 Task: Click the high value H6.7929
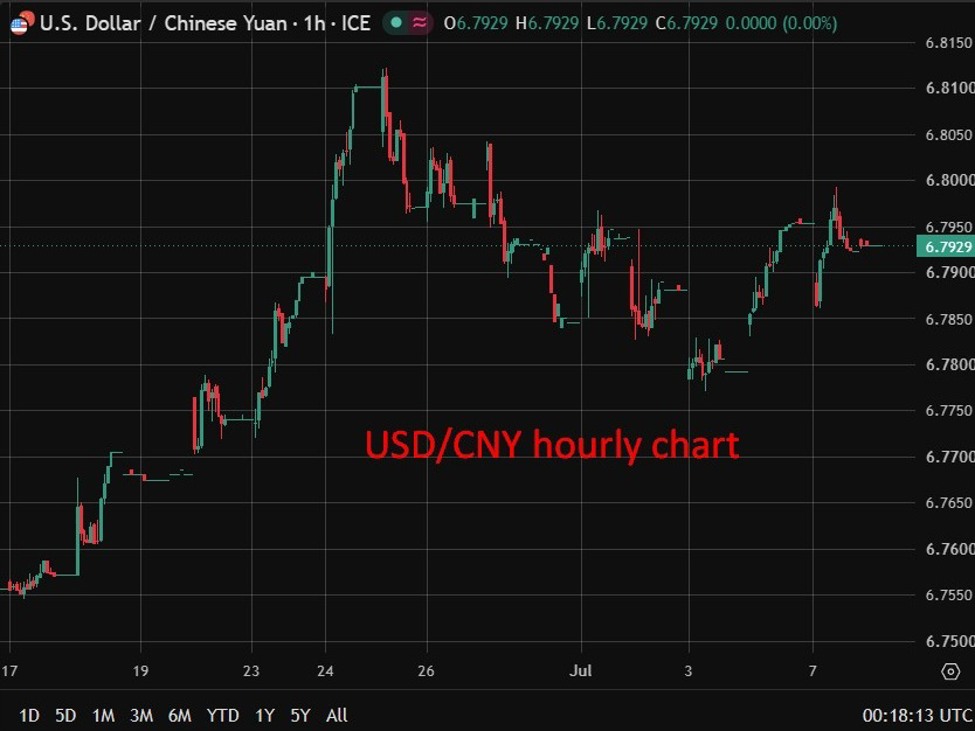(547, 24)
